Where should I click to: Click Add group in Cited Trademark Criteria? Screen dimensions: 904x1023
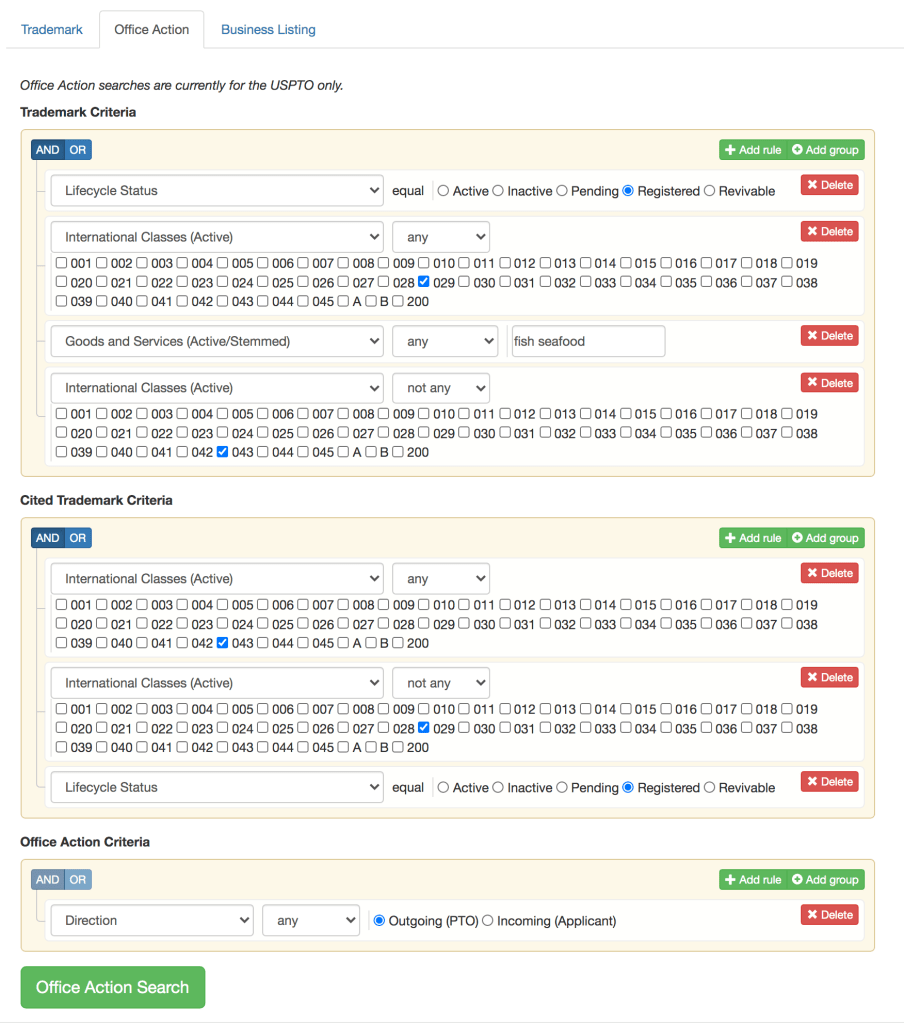[x=825, y=538]
